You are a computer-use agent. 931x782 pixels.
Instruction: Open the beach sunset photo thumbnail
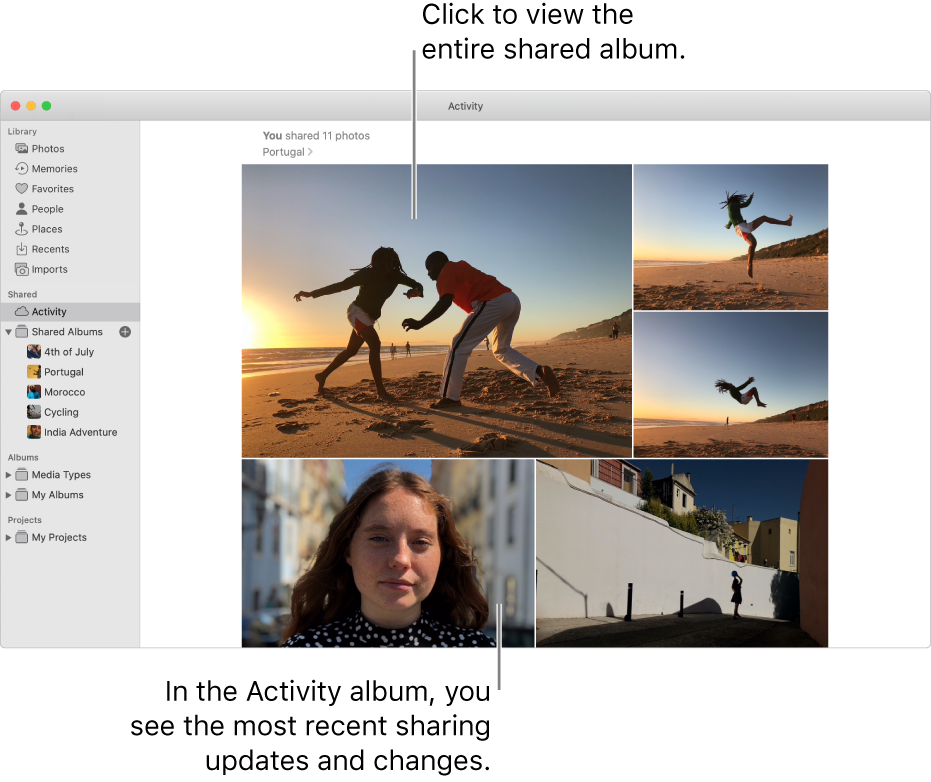point(437,310)
